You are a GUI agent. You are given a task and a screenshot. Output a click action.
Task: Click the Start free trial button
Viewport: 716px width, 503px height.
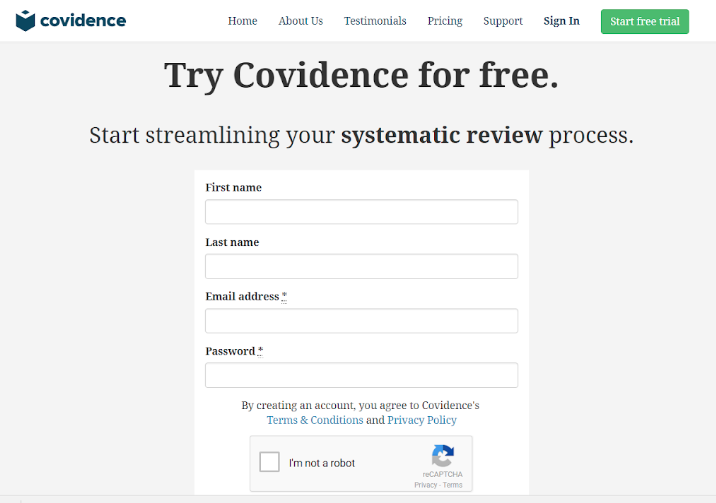click(x=645, y=21)
